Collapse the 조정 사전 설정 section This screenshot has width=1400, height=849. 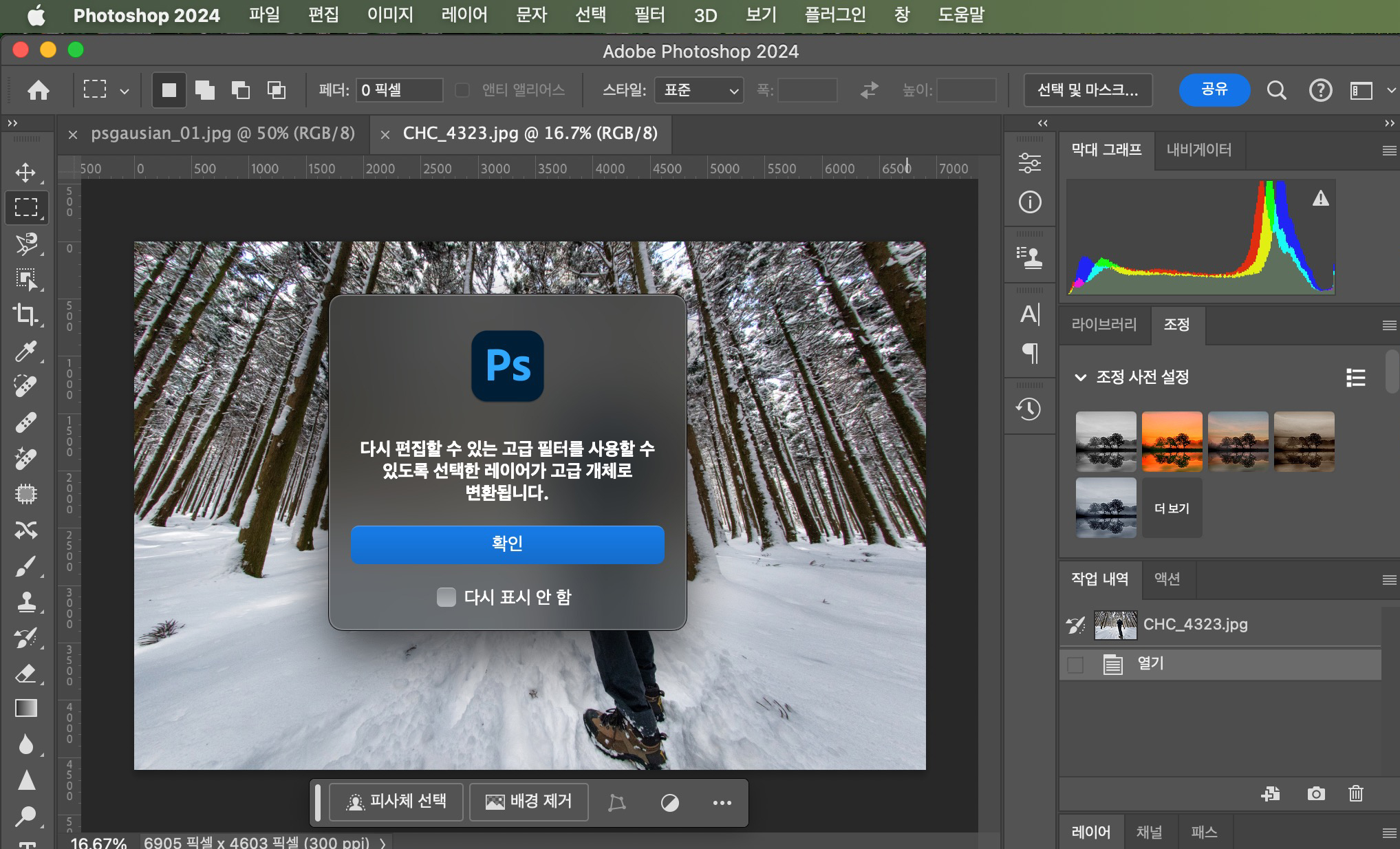(x=1080, y=377)
